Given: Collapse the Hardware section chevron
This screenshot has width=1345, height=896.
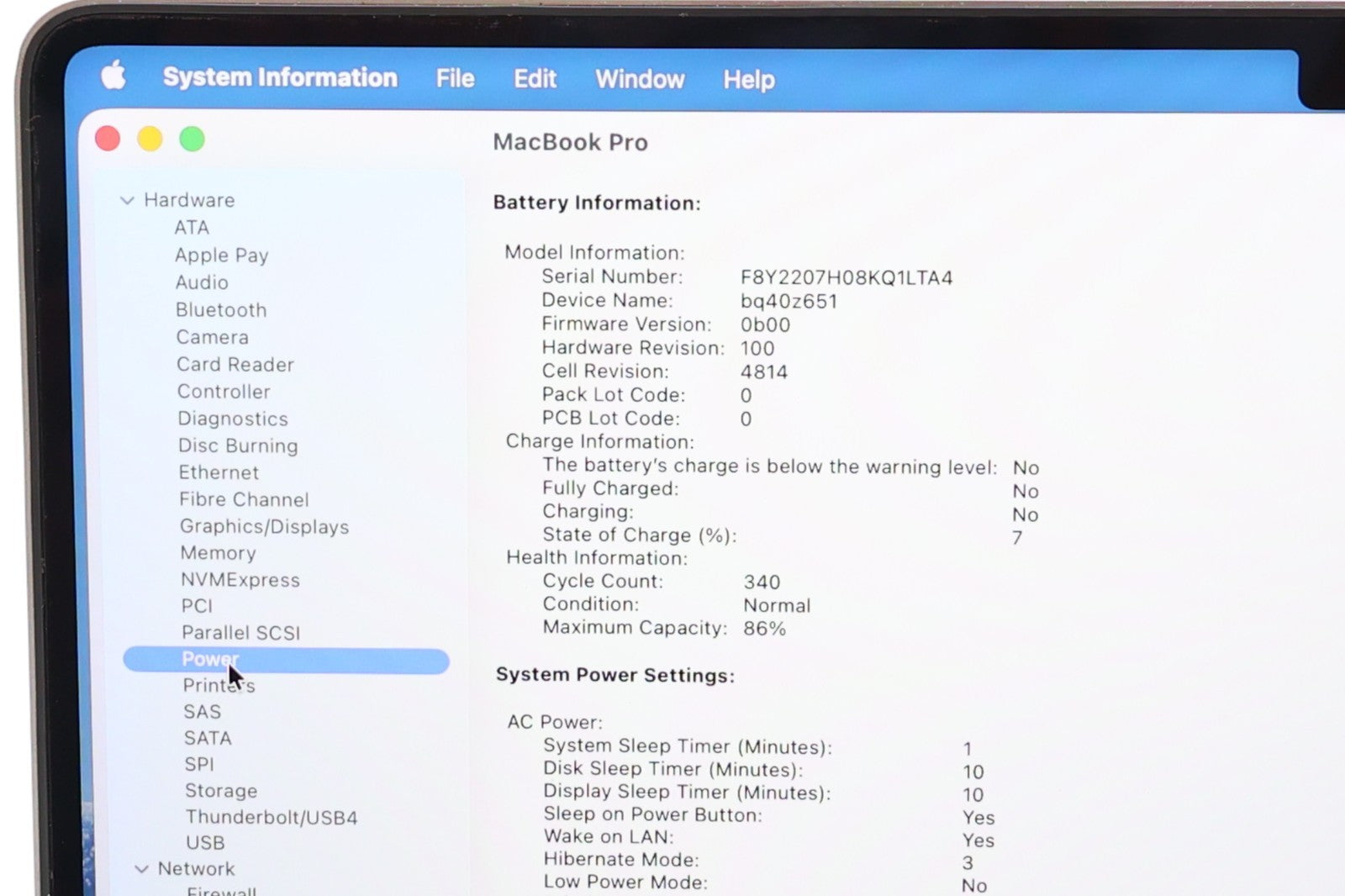Looking at the screenshot, I should click(x=127, y=200).
